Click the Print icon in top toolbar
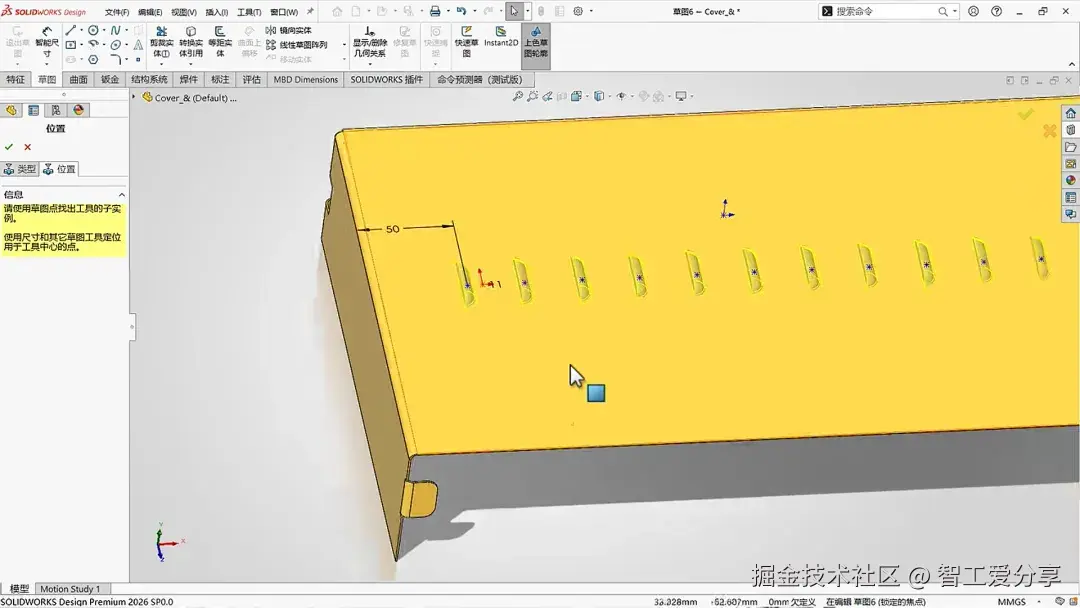The height and width of the screenshot is (608, 1080). (x=435, y=12)
